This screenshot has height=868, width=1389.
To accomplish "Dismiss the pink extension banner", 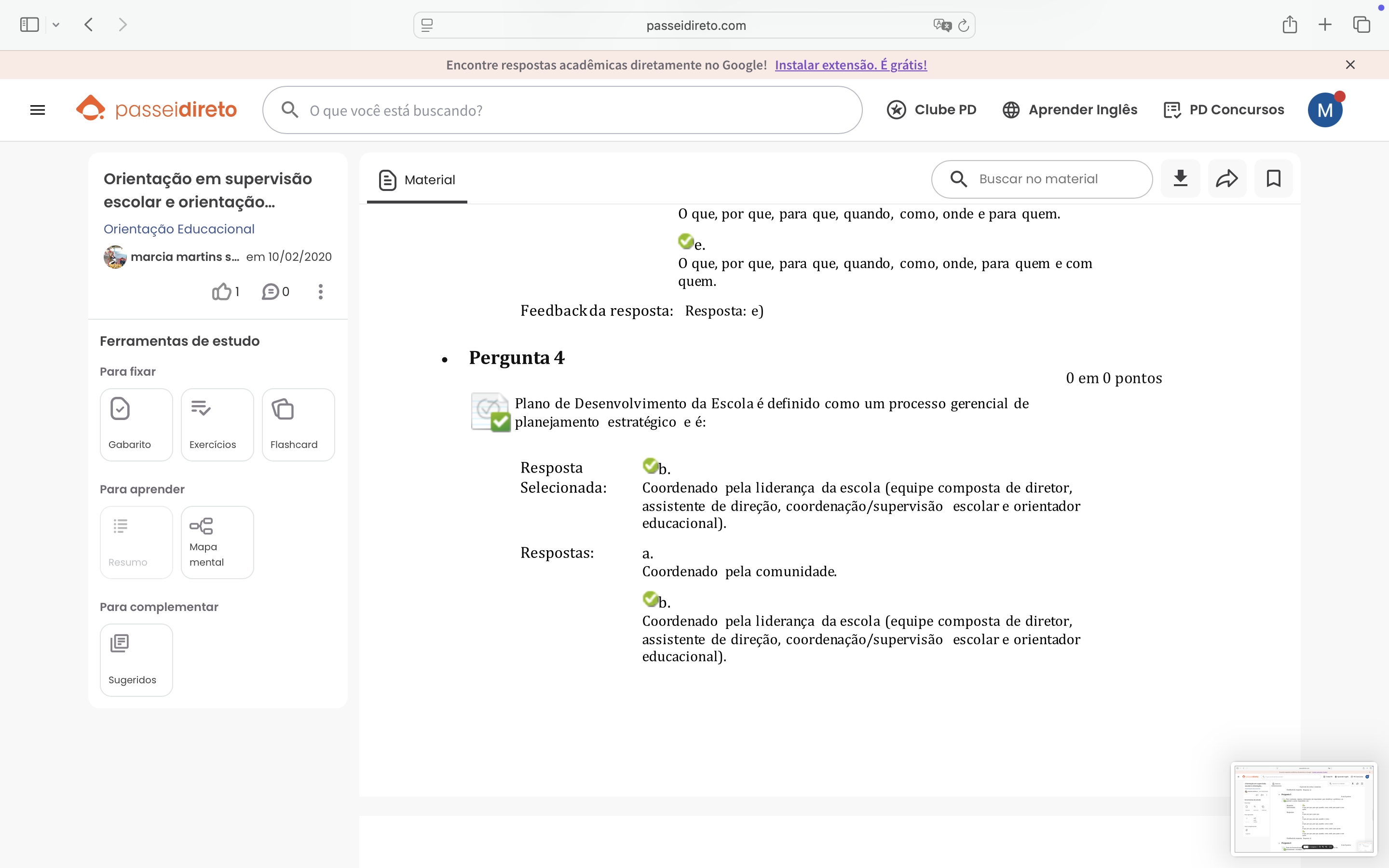I will pos(1350,65).
